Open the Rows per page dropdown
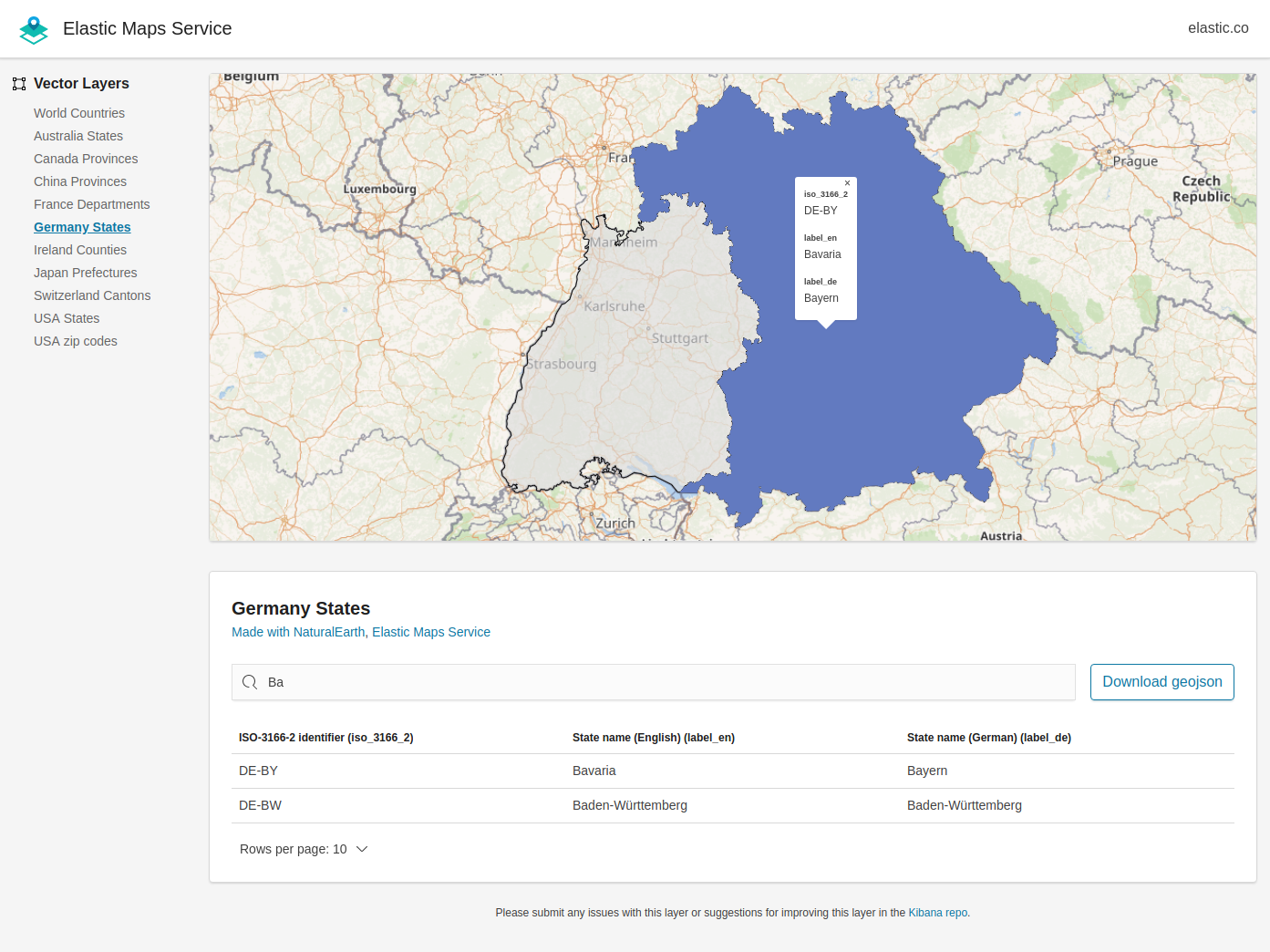The image size is (1270, 952). [304, 849]
